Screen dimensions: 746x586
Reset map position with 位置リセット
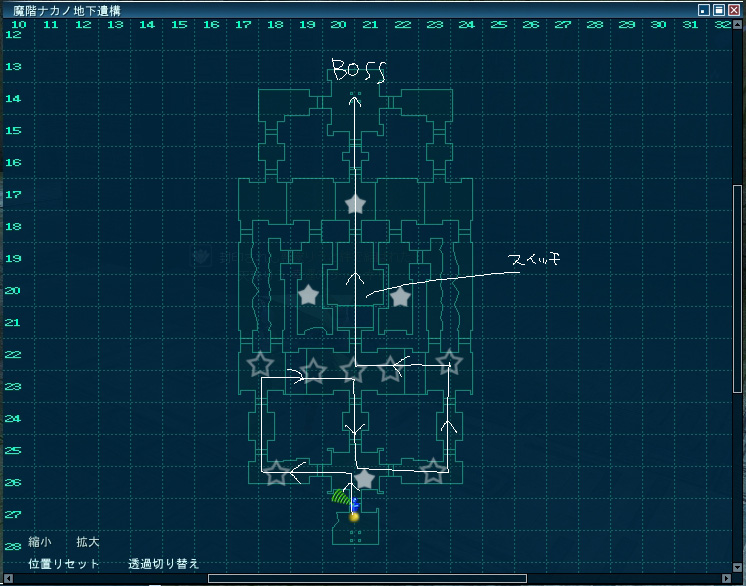pos(64,564)
